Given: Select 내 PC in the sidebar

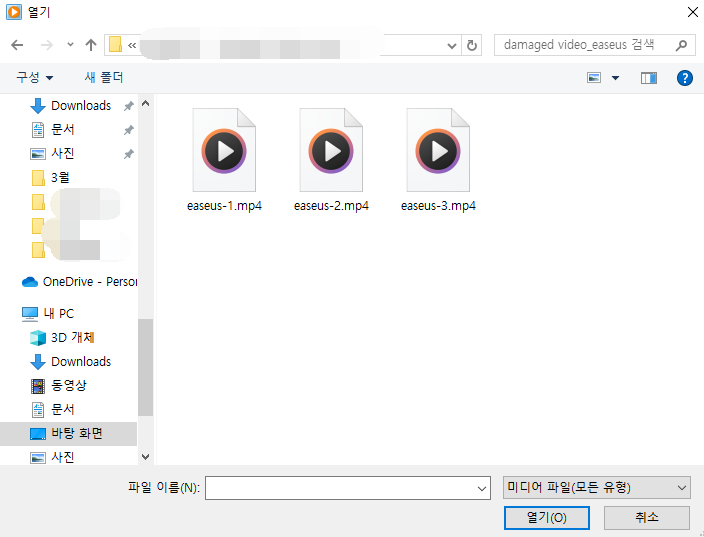Looking at the screenshot, I should pos(58,313).
